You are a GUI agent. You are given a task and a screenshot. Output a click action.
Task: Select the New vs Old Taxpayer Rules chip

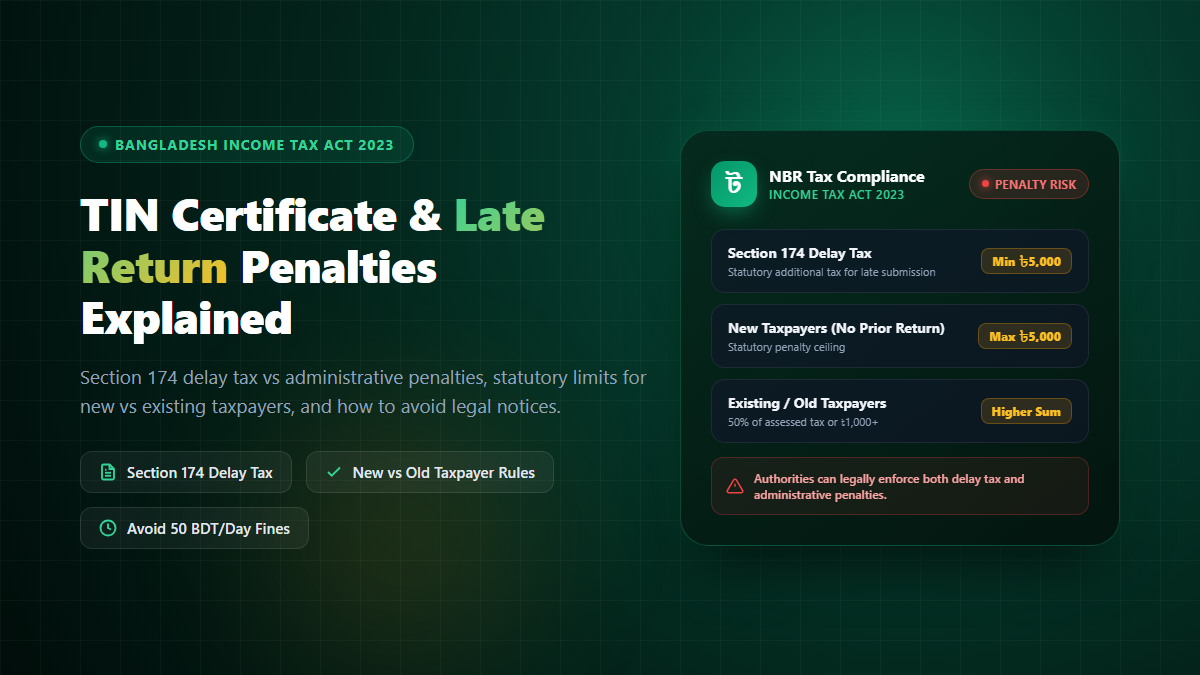point(430,472)
